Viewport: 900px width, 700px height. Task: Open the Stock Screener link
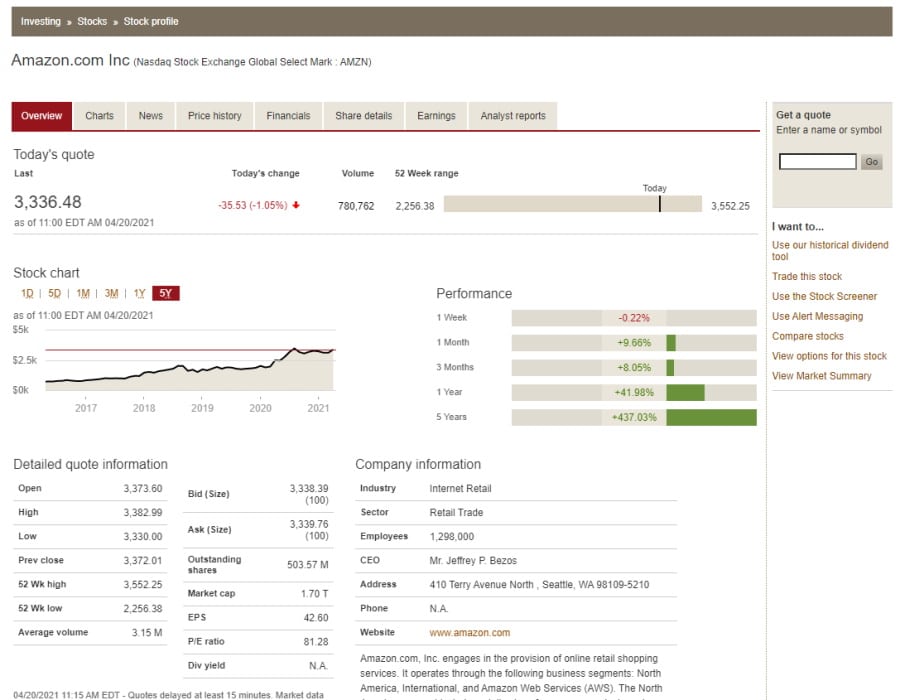click(x=824, y=297)
